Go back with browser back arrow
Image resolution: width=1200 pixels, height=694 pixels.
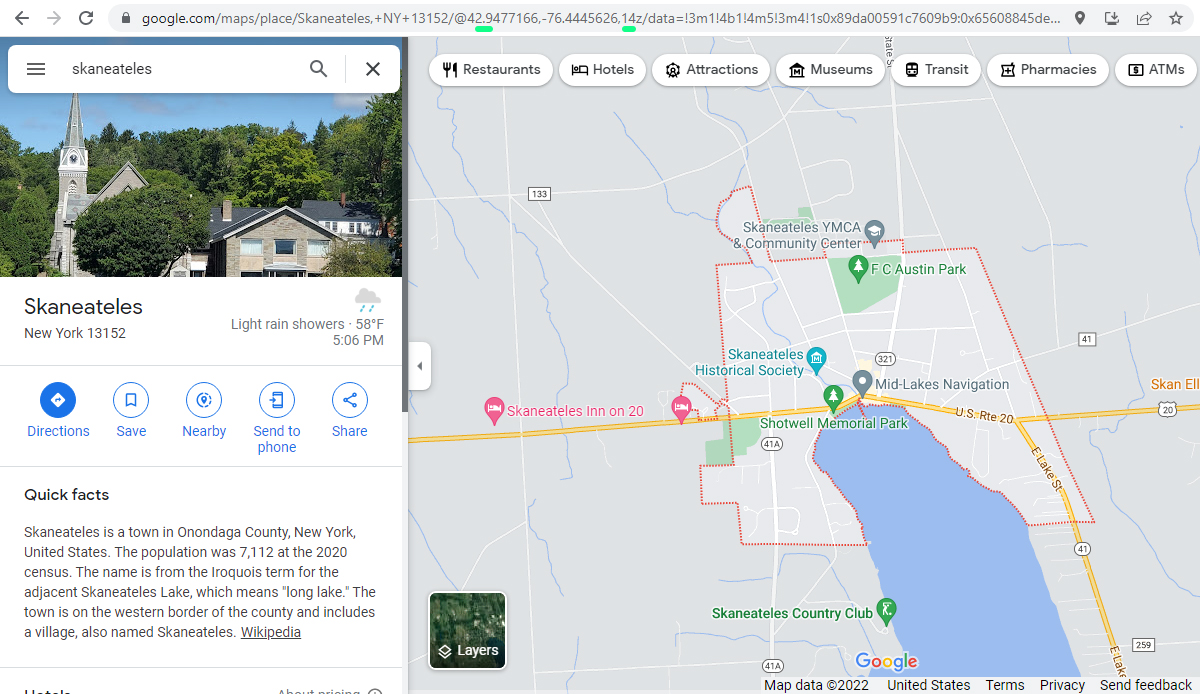point(22,18)
